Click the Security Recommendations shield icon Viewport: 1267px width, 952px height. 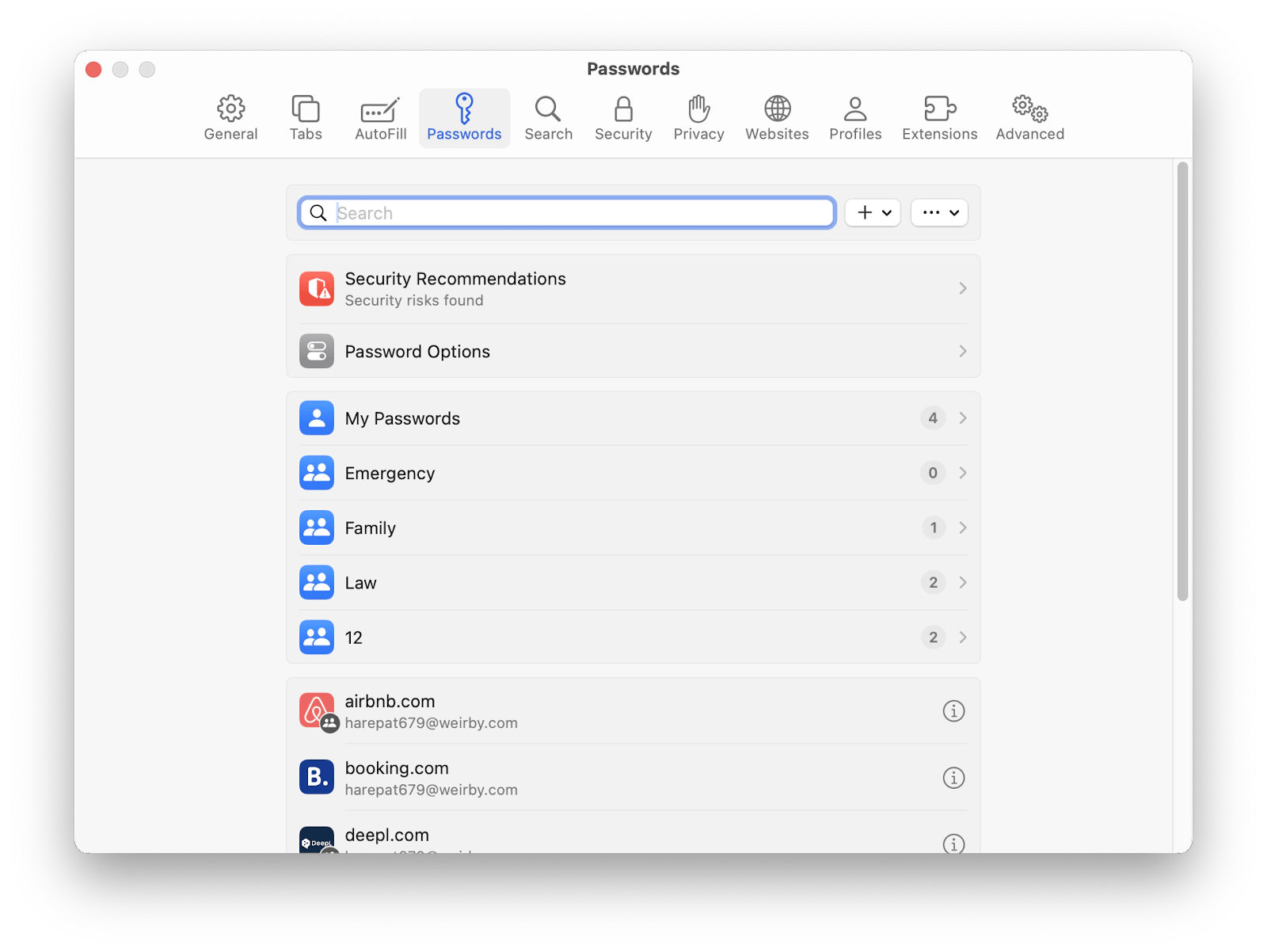point(317,288)
